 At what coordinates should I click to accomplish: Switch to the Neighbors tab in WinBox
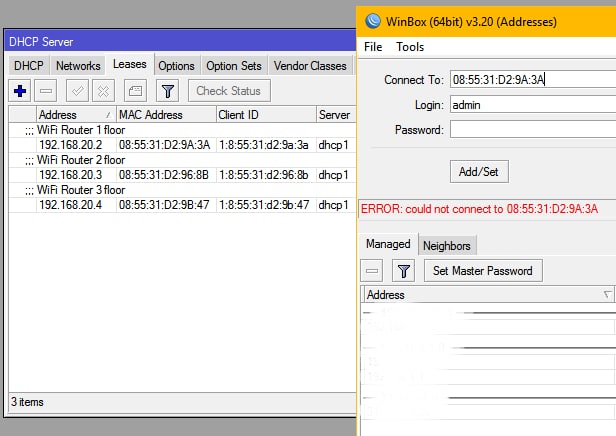click(447, 245)
